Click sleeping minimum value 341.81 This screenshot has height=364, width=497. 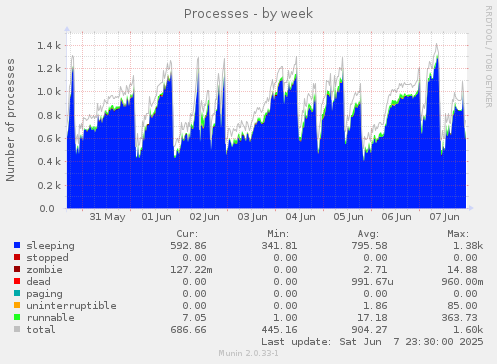[x=279, y=246]
